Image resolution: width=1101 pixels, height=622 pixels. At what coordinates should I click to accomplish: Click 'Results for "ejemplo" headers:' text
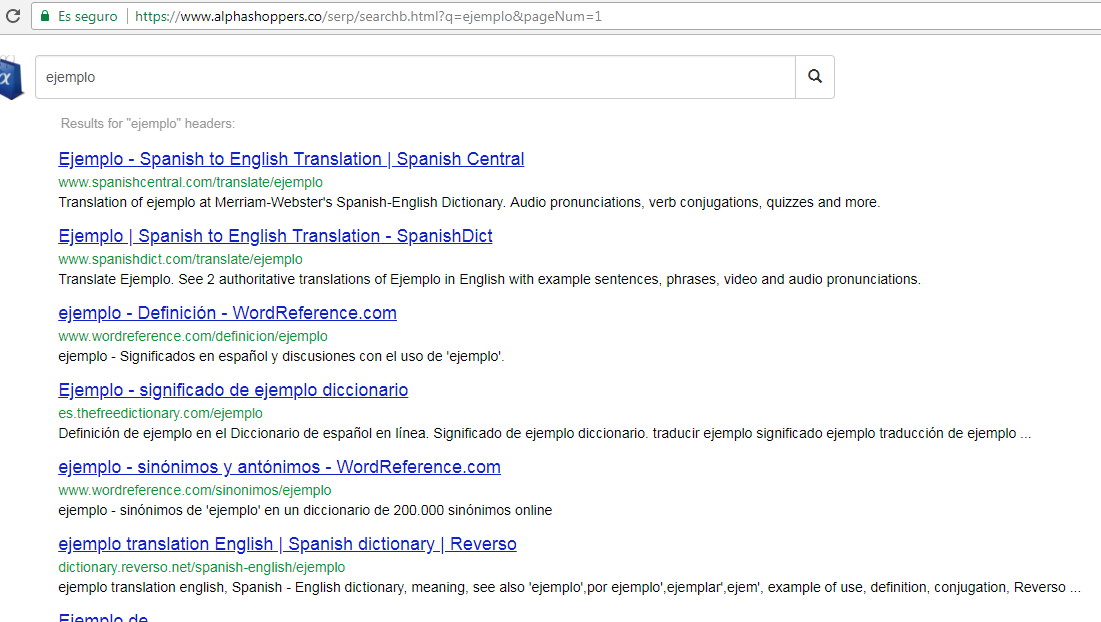coord(147,124)
